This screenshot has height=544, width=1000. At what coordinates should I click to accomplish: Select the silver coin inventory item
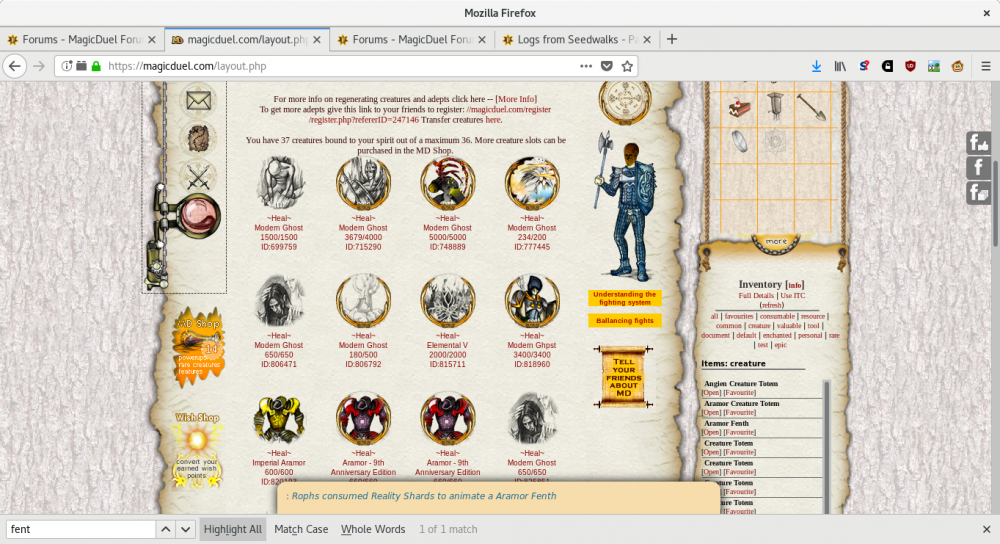tap(739, 141)
